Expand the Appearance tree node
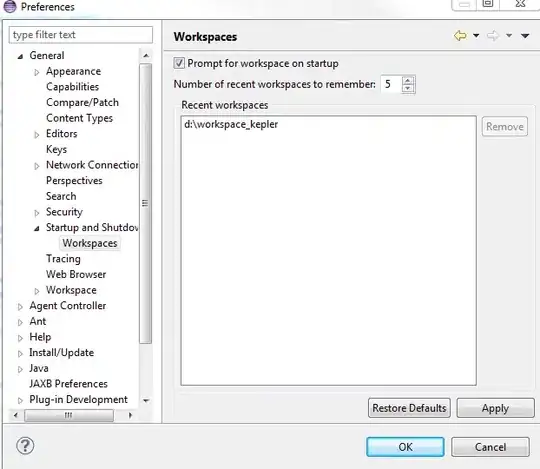 tap(37, 72)
